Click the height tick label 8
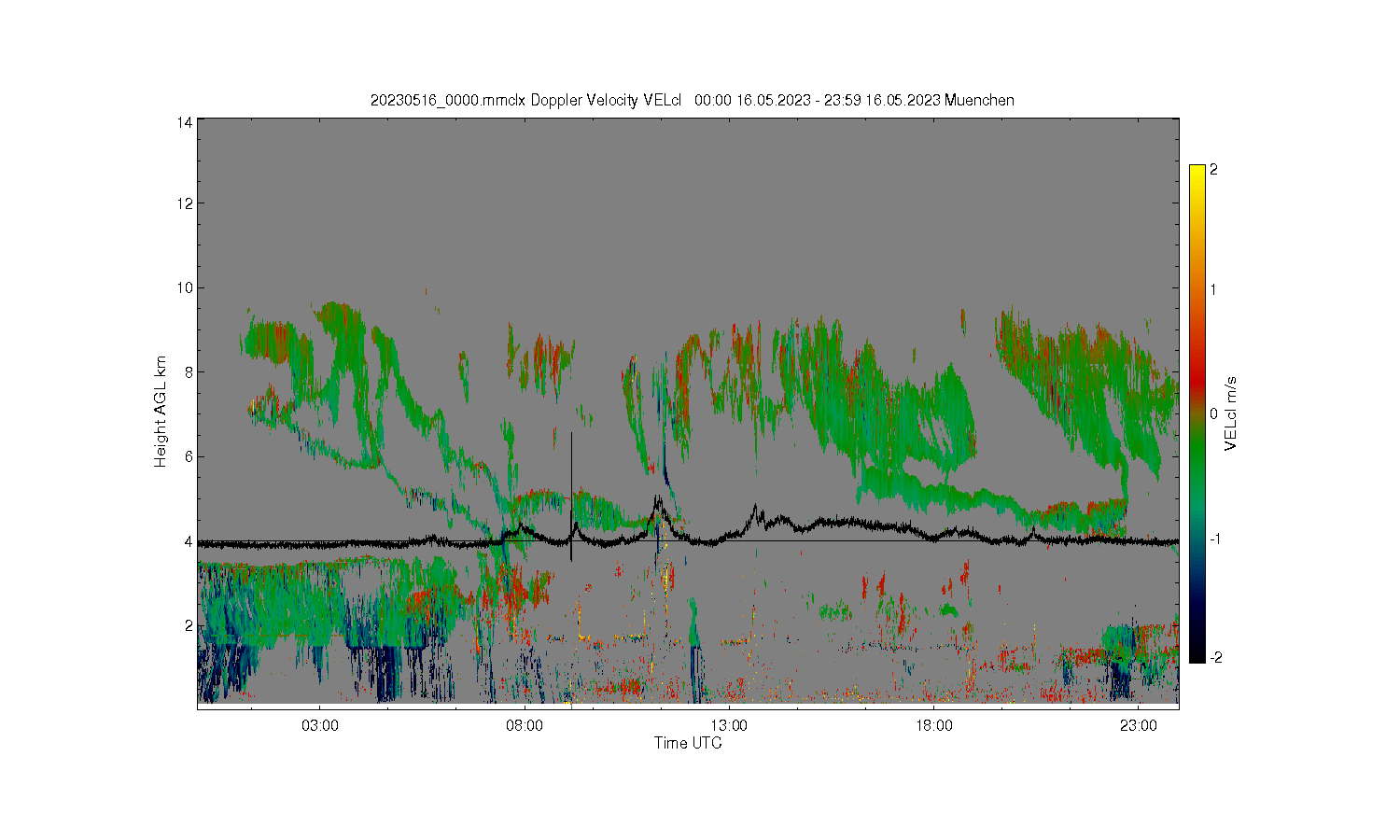Screen dimensions: 1400x840 (189, 372)
